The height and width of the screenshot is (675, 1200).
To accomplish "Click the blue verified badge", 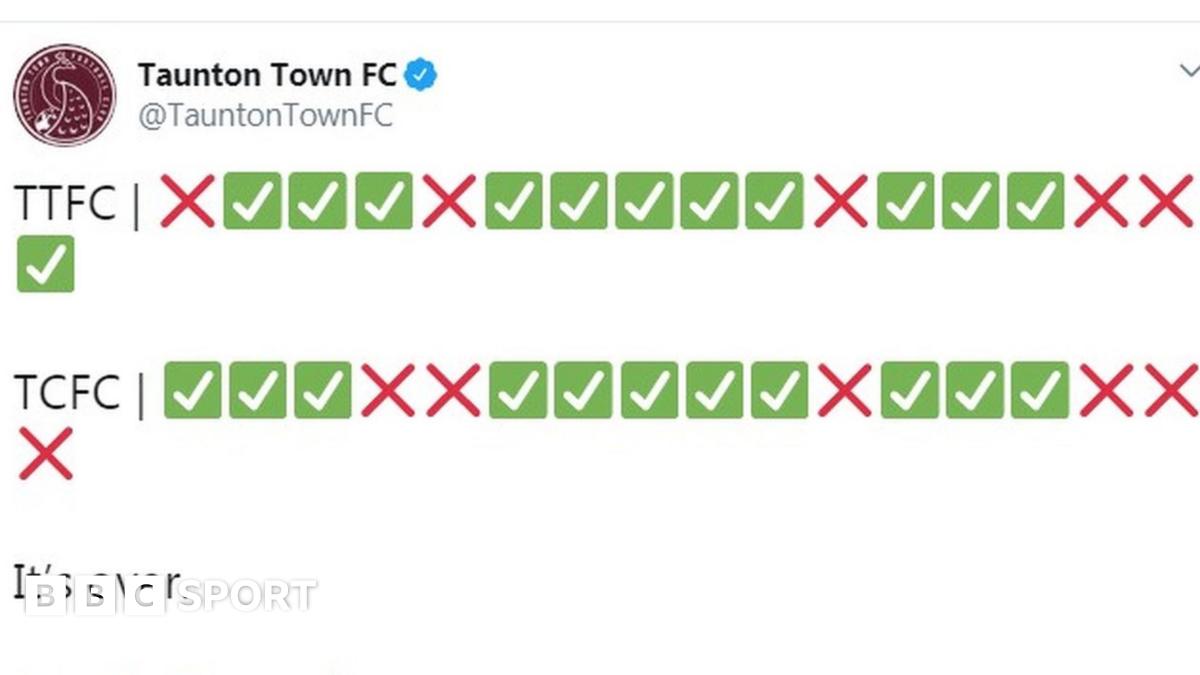I will click(420, 75).
